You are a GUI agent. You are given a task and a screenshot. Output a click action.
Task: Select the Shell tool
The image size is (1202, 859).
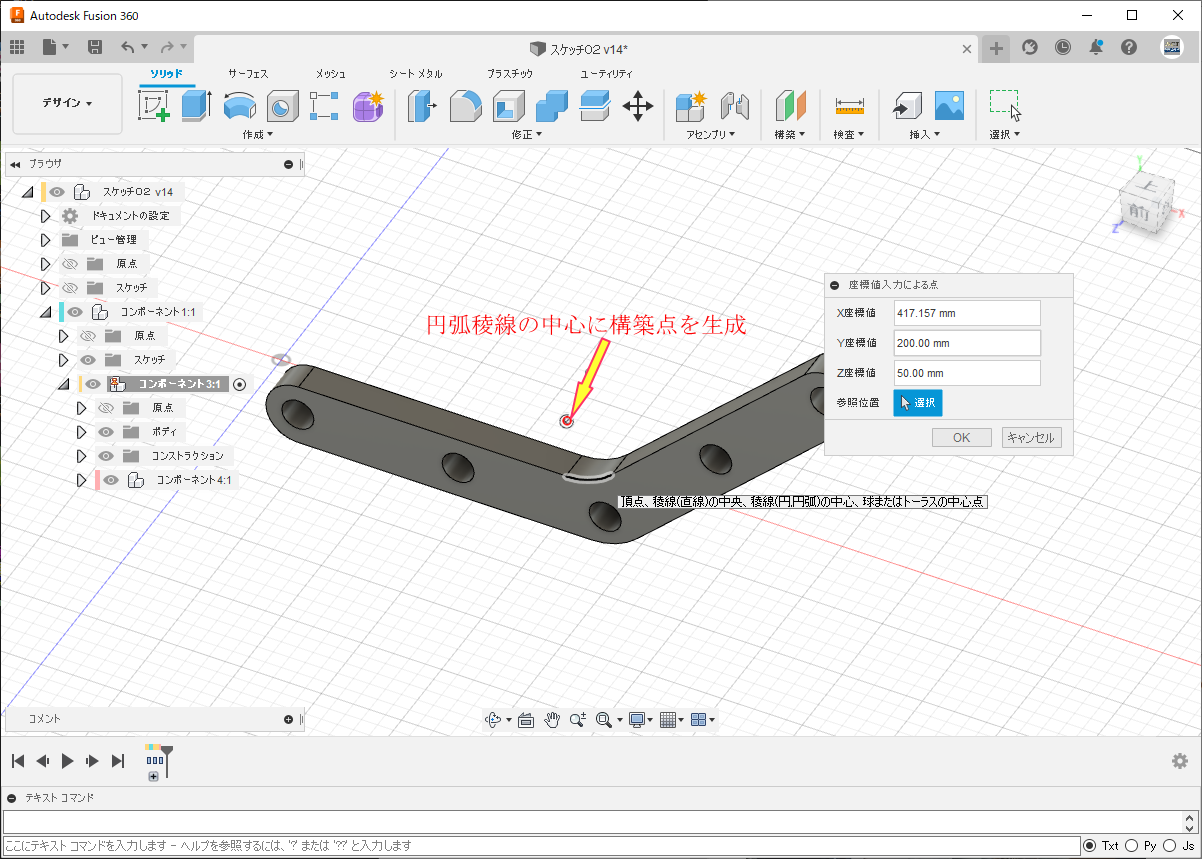click(x=509, y=106)
